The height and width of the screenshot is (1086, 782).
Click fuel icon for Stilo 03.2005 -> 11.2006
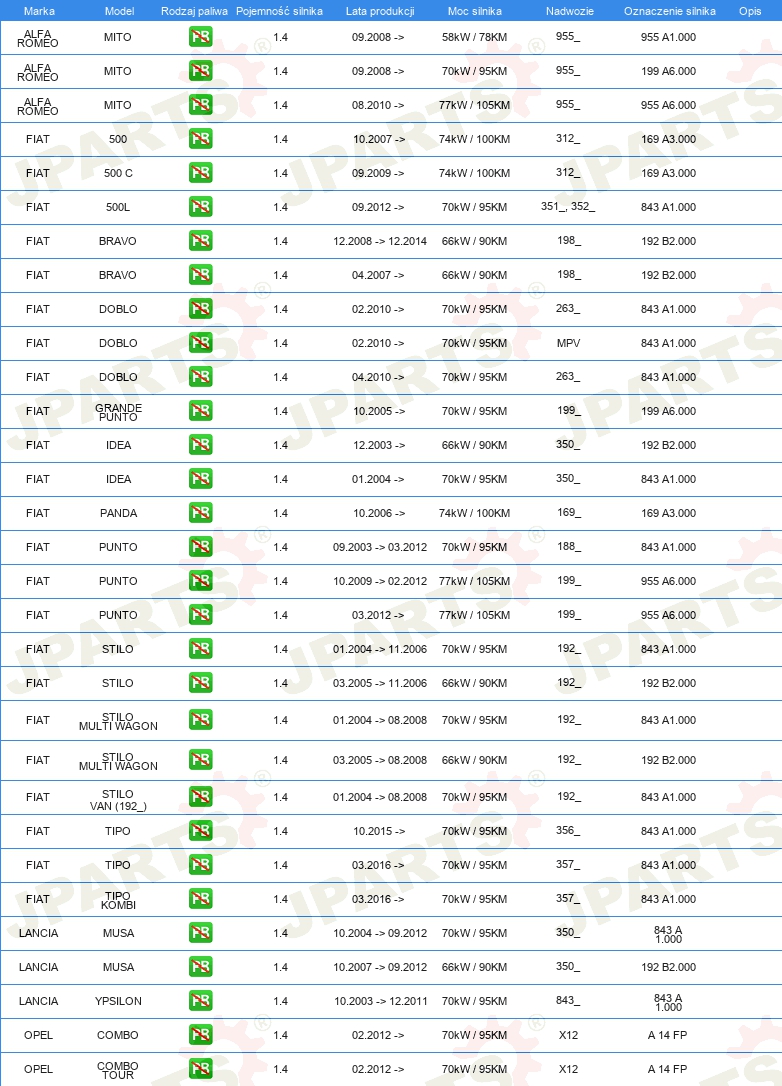coord(201,682)
